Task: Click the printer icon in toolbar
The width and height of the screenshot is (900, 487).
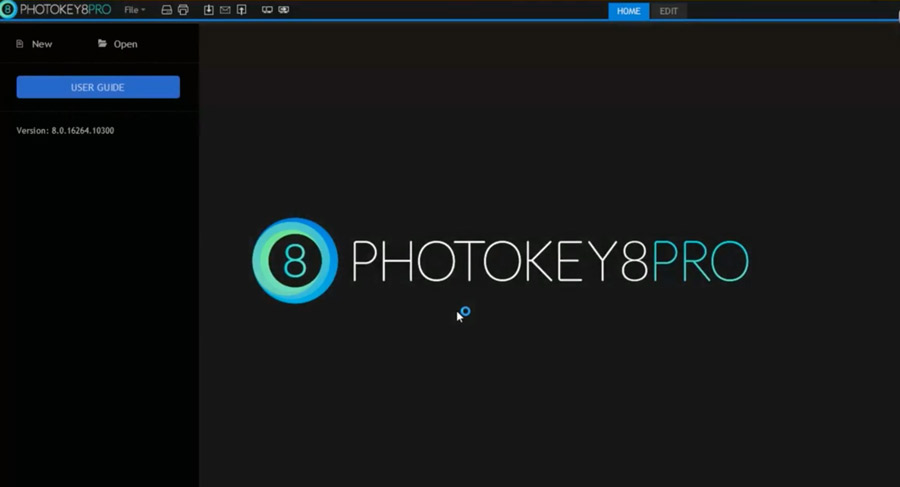Action: pyautogui.click(x=183, y=10)
